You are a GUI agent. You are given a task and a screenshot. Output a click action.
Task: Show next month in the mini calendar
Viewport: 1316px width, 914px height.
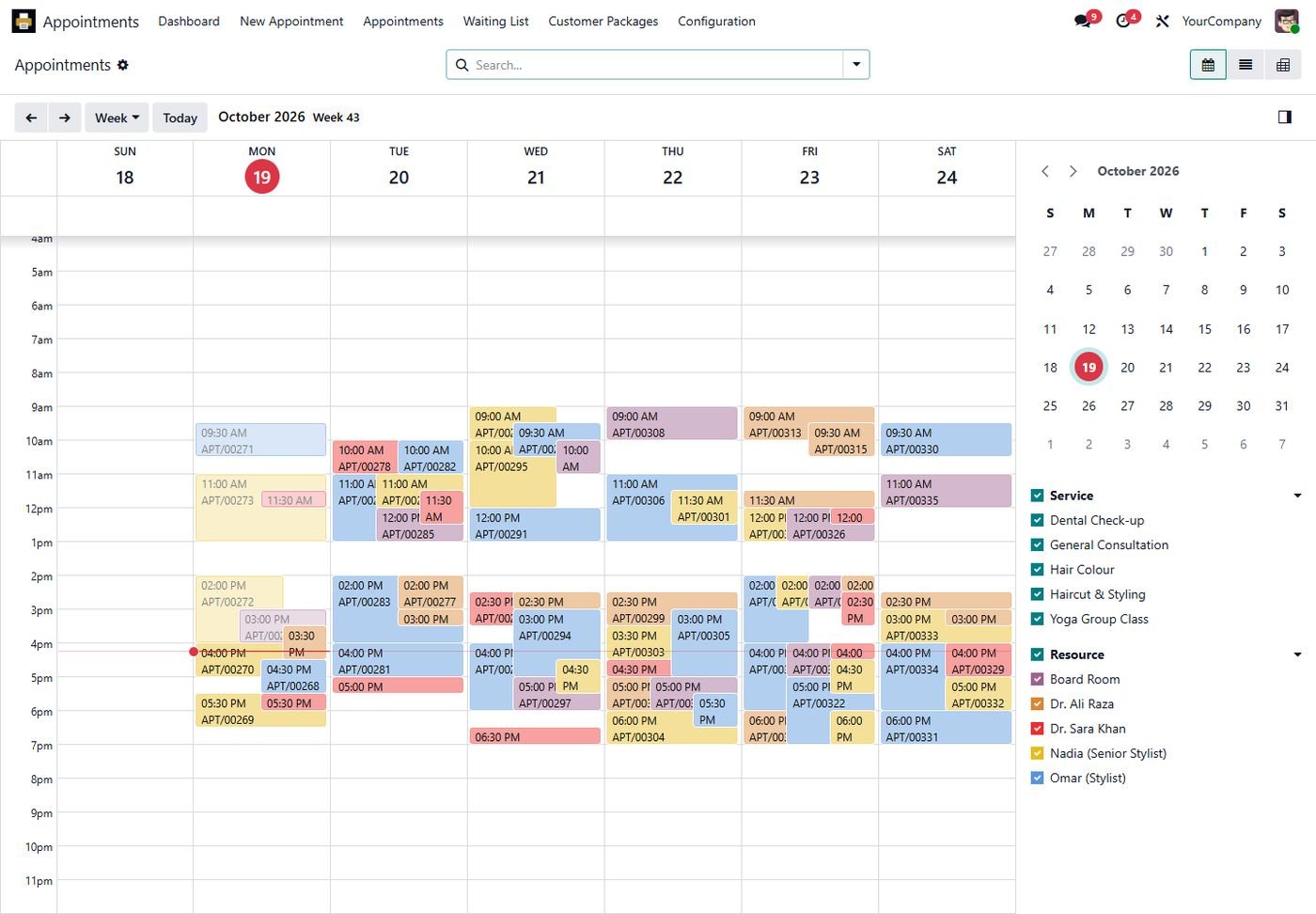pyautogui.click(x=1073, y=171)
